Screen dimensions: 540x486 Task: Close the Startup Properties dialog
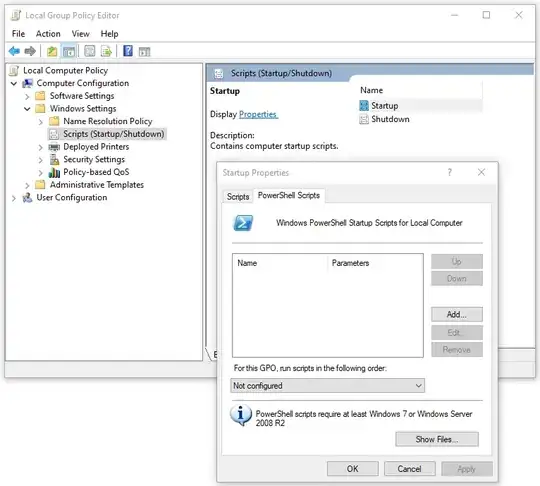point(481,172)
